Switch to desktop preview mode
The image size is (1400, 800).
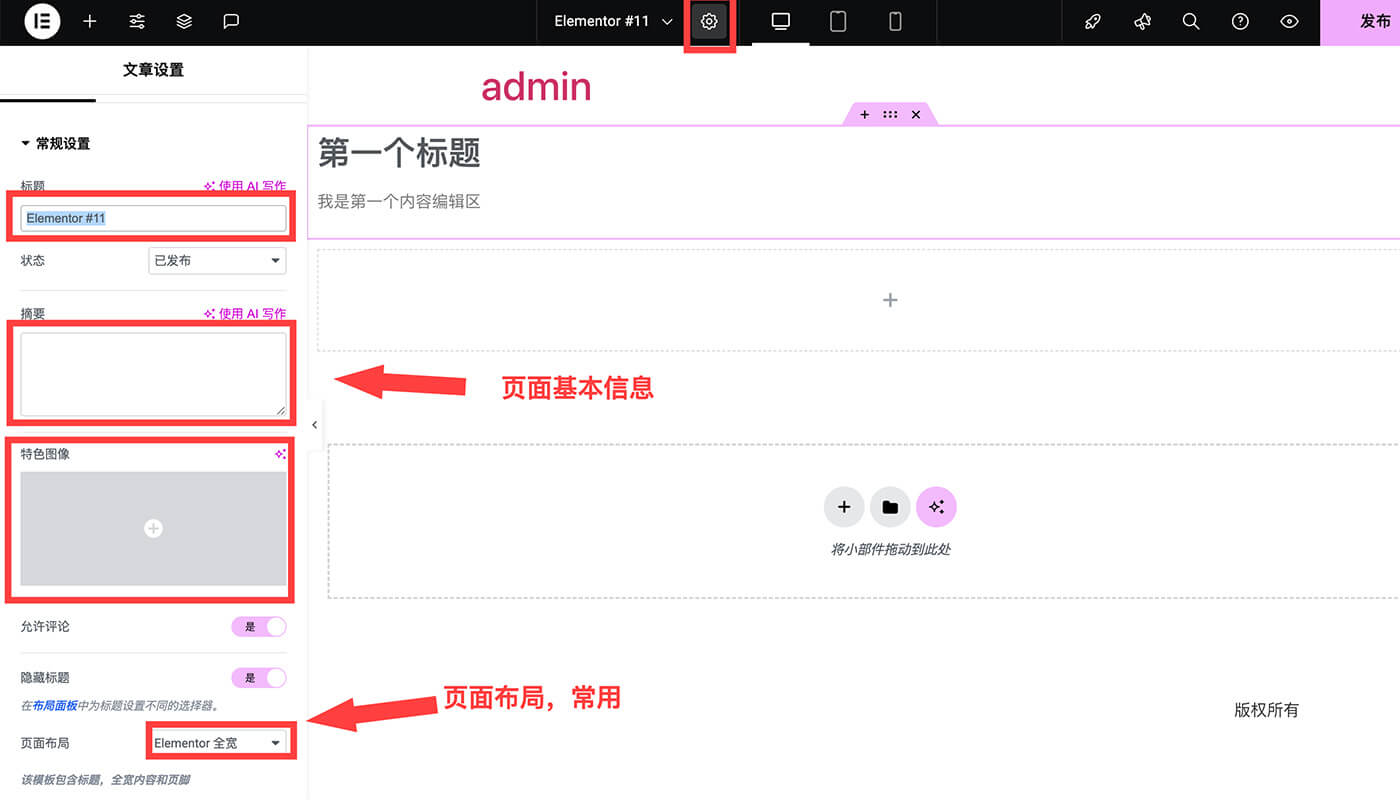tap(781, 21)
